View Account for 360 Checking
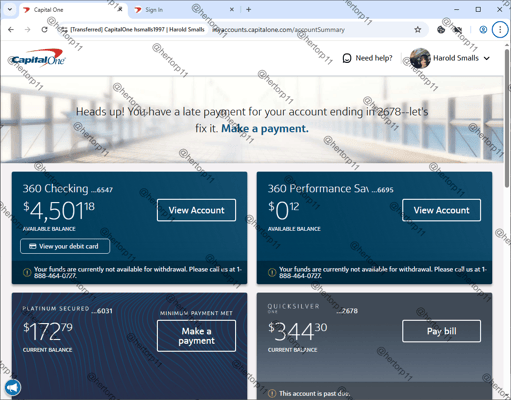Image resolution: width=511 pixels, height=400 pixels. click(x=196, y=210)
